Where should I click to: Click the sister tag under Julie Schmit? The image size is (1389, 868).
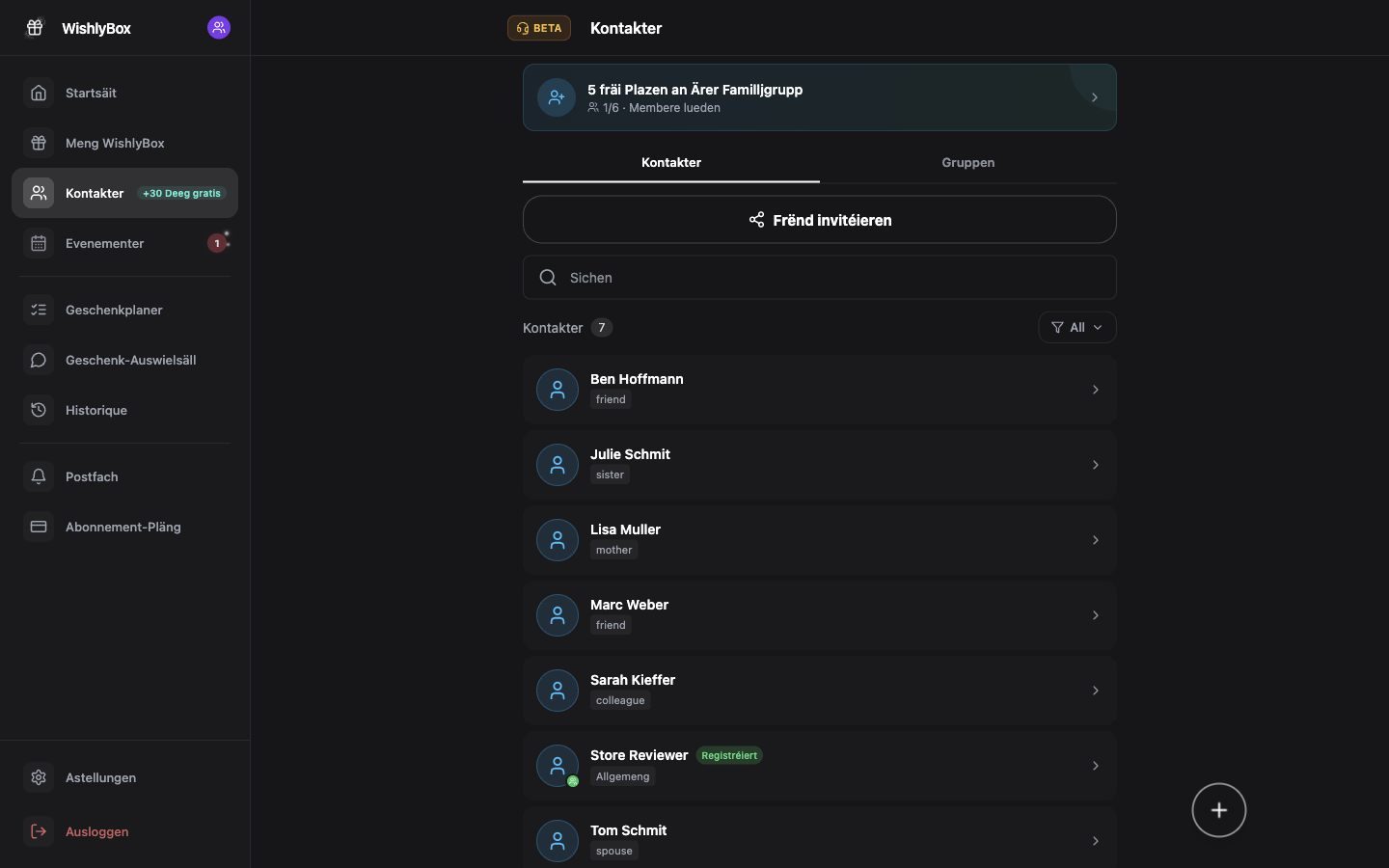pos(610,475)
